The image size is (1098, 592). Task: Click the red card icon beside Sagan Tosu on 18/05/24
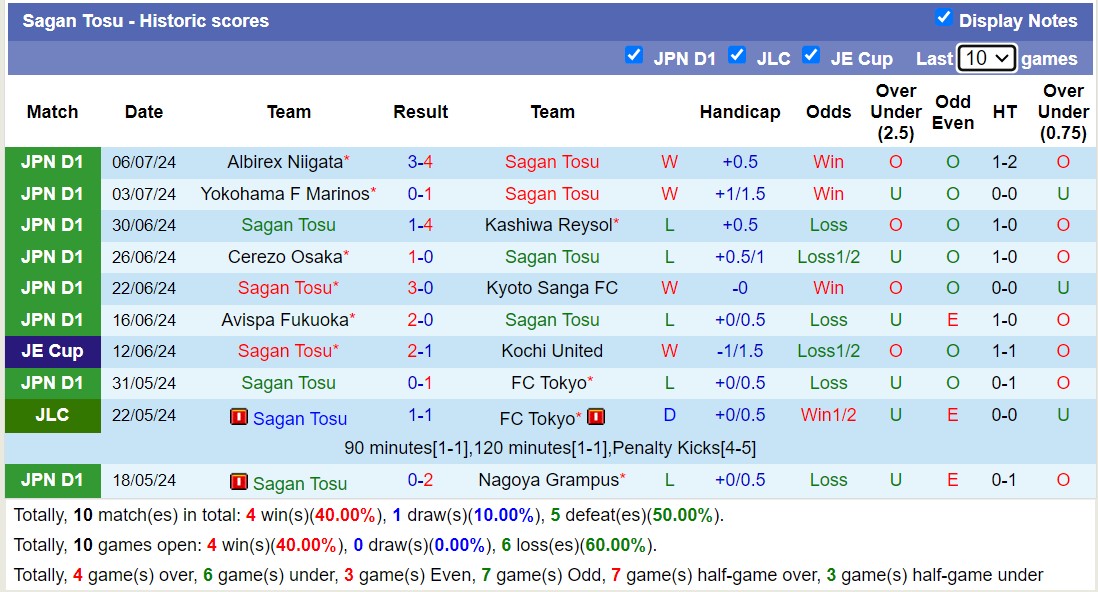pyautogui.click(x=239, y=482)
